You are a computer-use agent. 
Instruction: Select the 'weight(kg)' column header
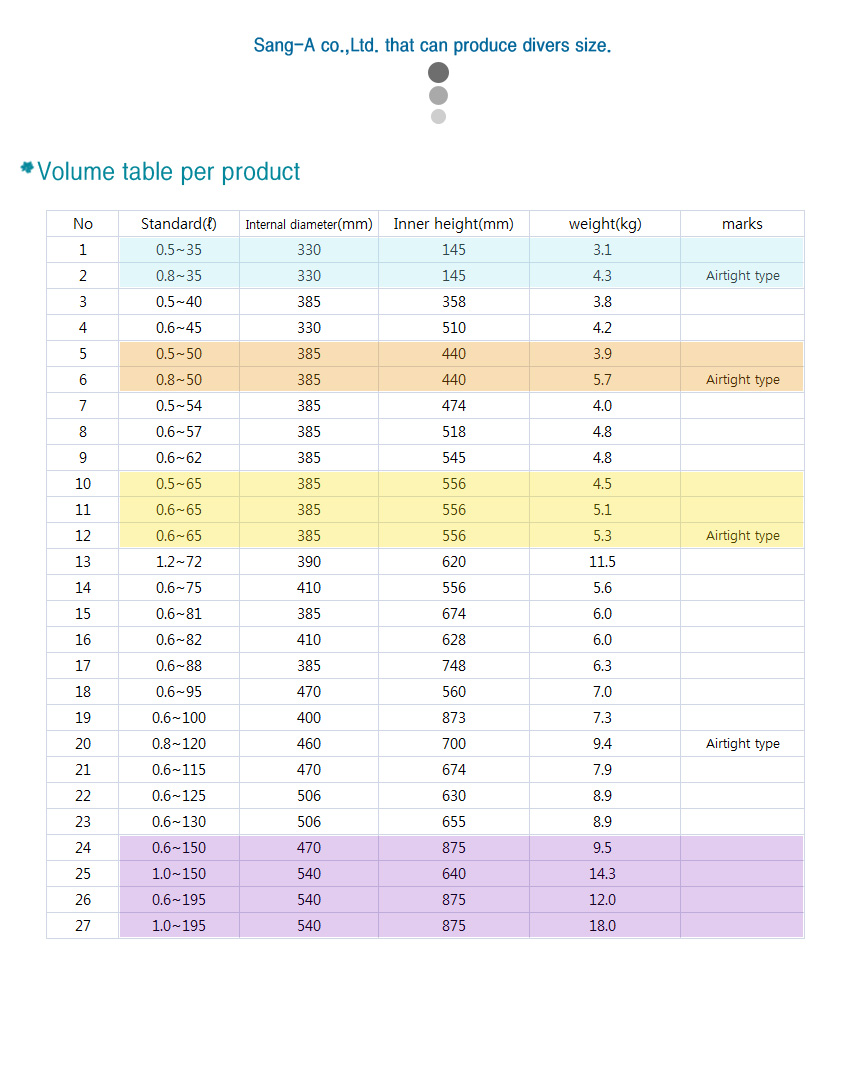pyautogui.click(x=605, y=224)
